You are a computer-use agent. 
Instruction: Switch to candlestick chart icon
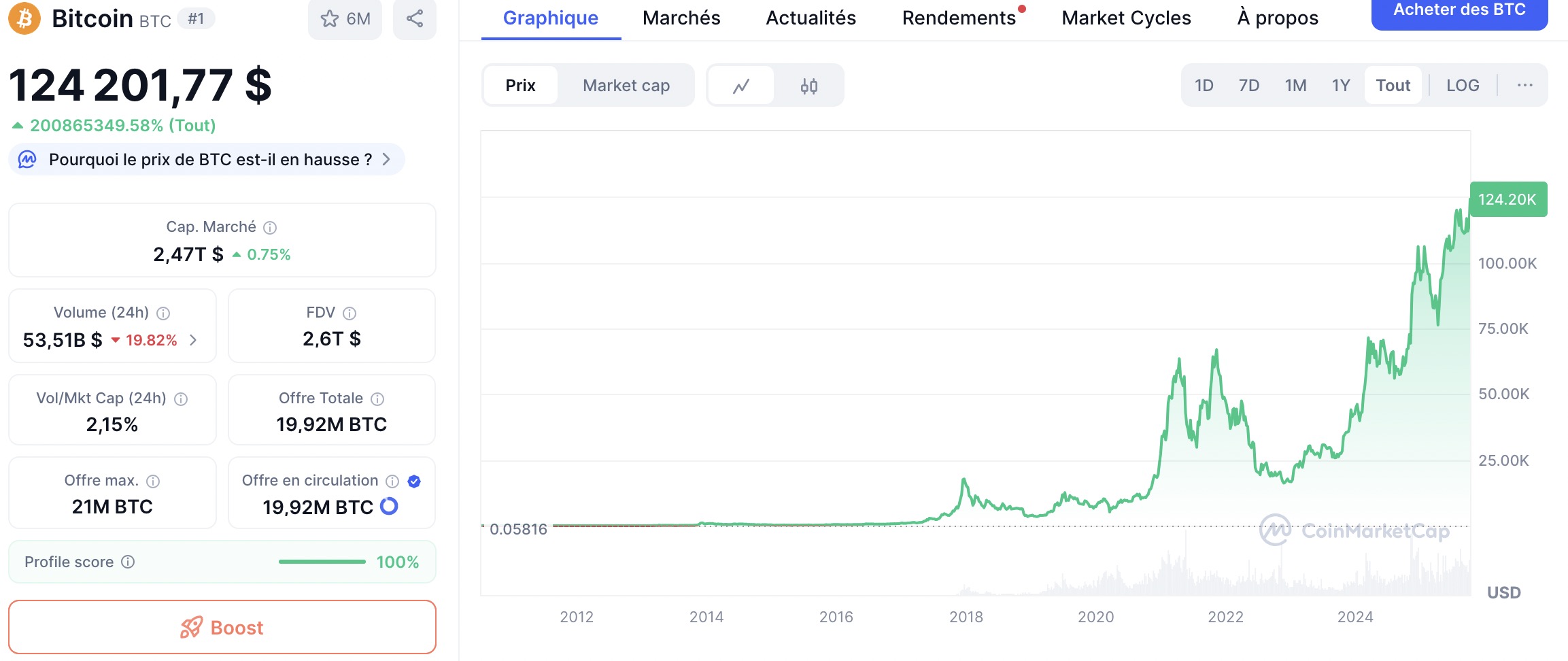point(809,86)
